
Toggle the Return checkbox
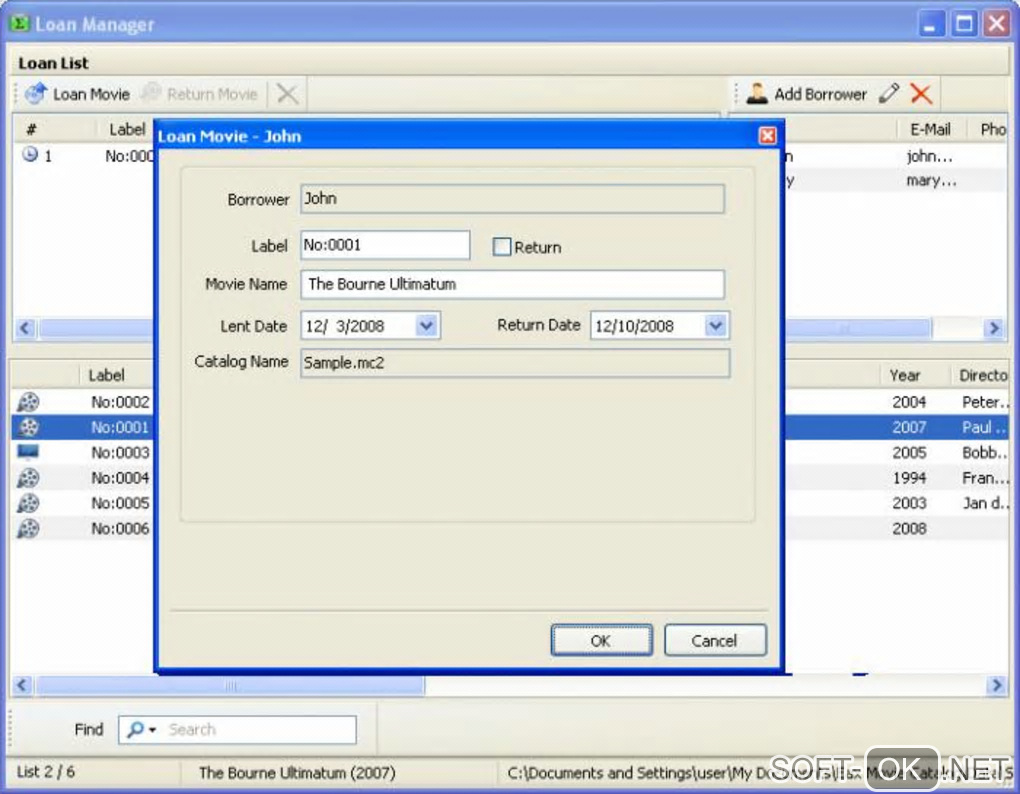(502, 247)
